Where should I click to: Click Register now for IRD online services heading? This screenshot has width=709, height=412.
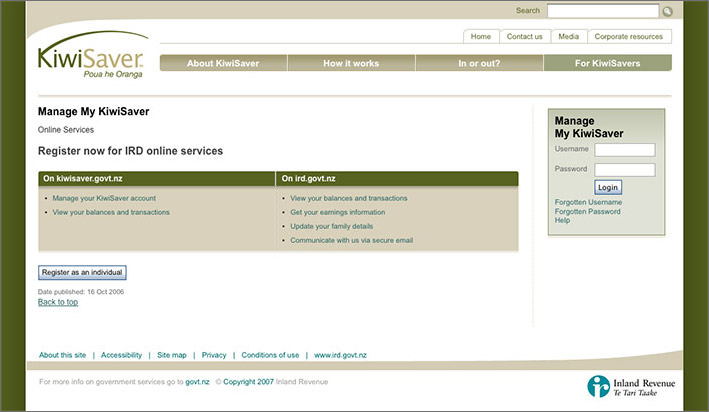point(130,151)
